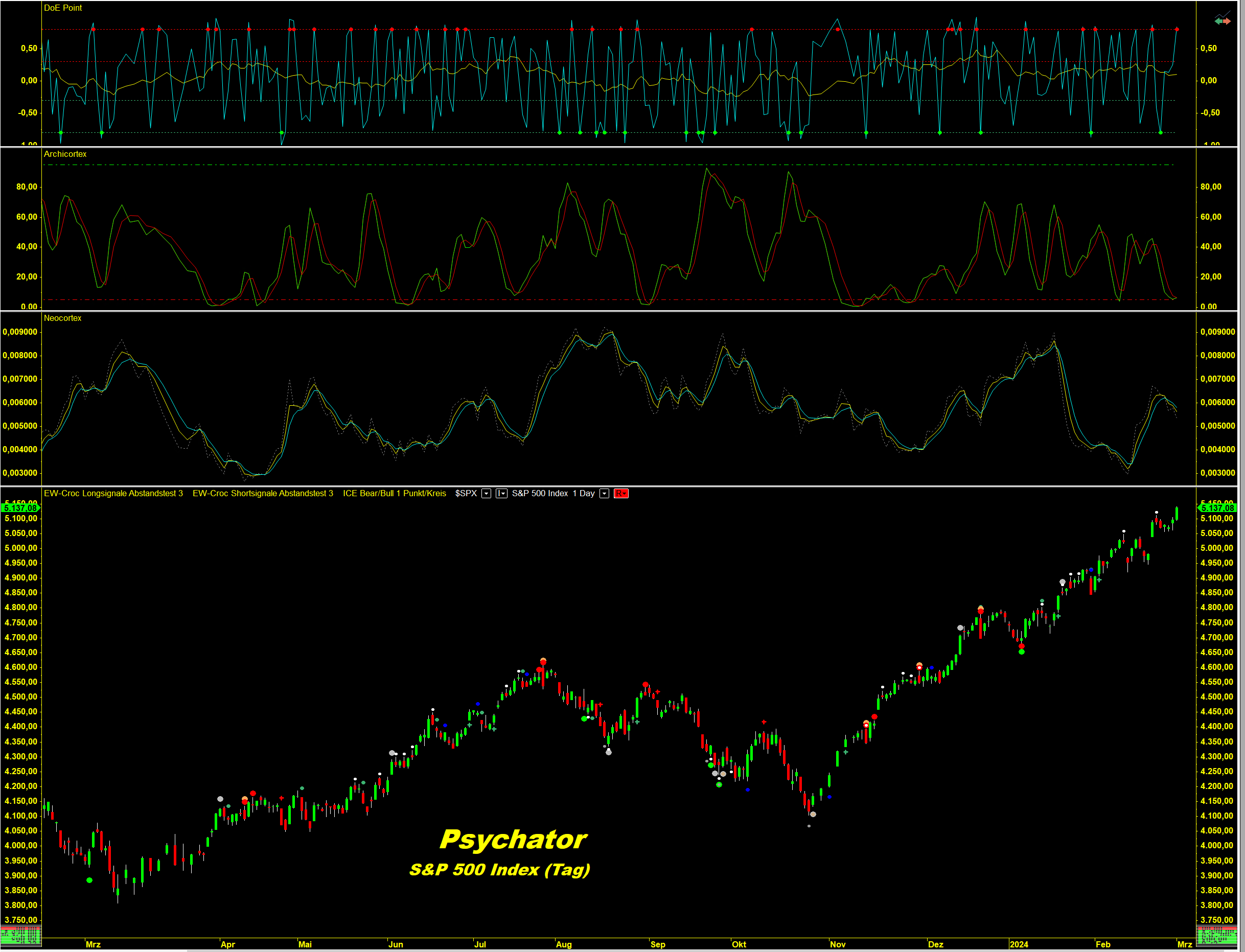Screen dimensions: 1245x952
Task: Expand the 1 Day interval dropdown
Action: [604, 494]
